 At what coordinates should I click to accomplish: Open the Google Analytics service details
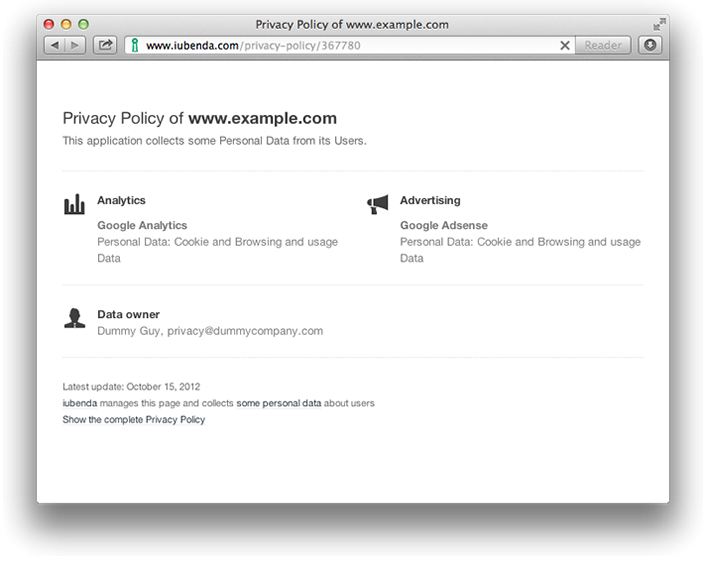142,225
